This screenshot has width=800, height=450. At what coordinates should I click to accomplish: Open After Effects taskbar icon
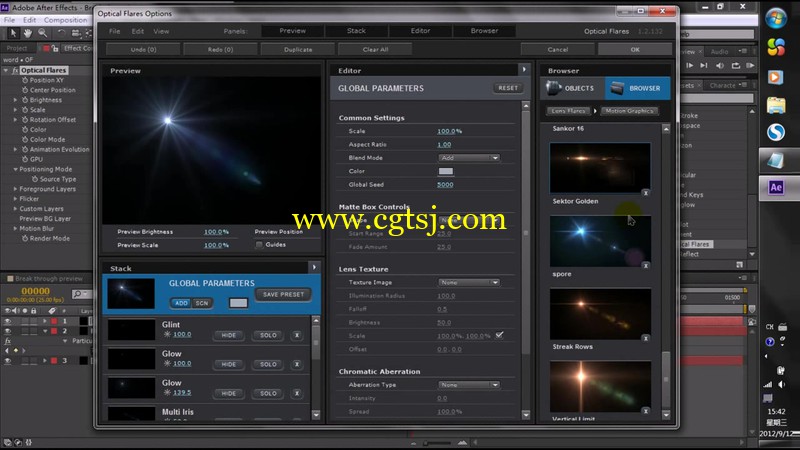776,187
